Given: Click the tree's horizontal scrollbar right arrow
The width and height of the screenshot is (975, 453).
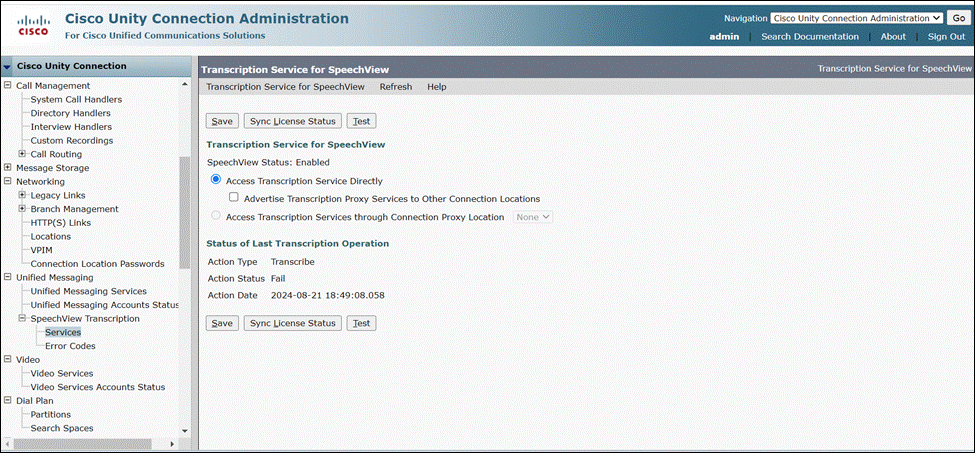Looking at the screenshot, I should [x=173, y=444].
